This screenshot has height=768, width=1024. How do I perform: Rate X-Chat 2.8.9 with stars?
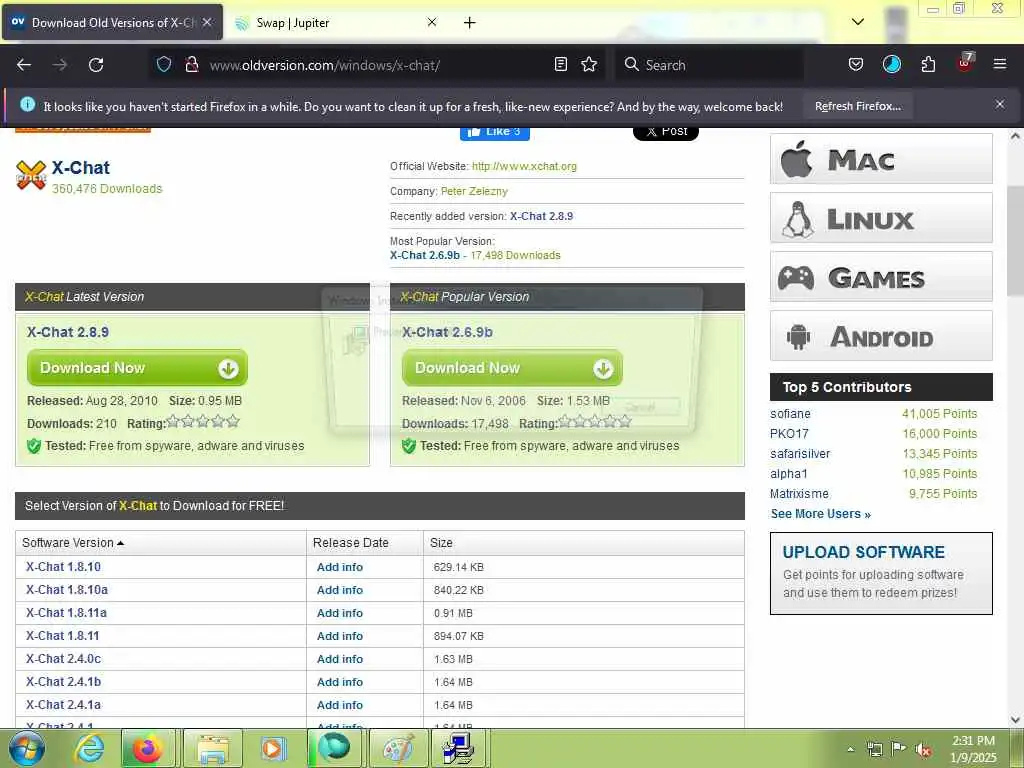point(203,421)
